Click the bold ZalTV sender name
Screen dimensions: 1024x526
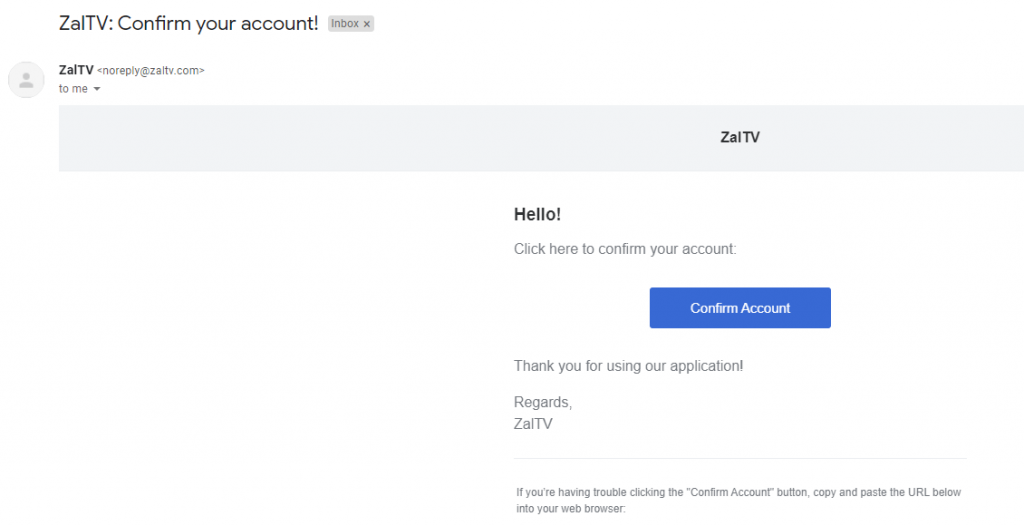(x=76, y=70)
